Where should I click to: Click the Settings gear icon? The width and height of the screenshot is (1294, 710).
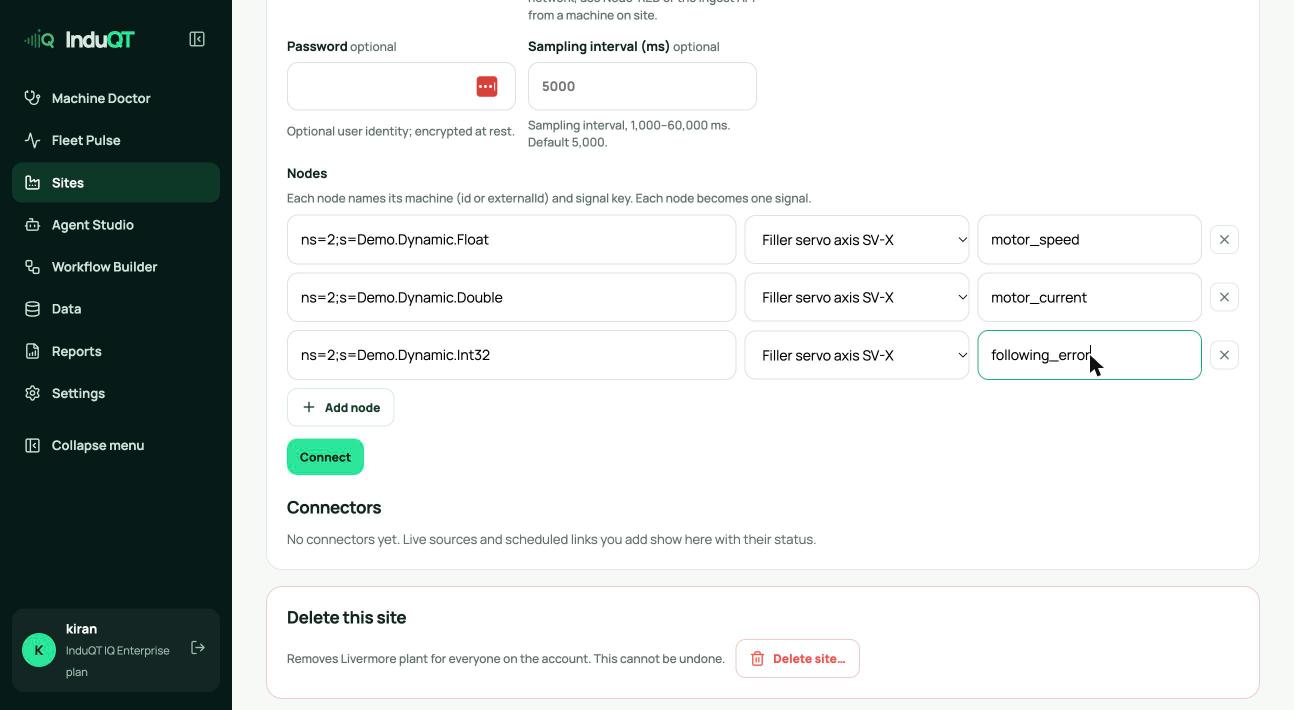click(x=33, y=393)
